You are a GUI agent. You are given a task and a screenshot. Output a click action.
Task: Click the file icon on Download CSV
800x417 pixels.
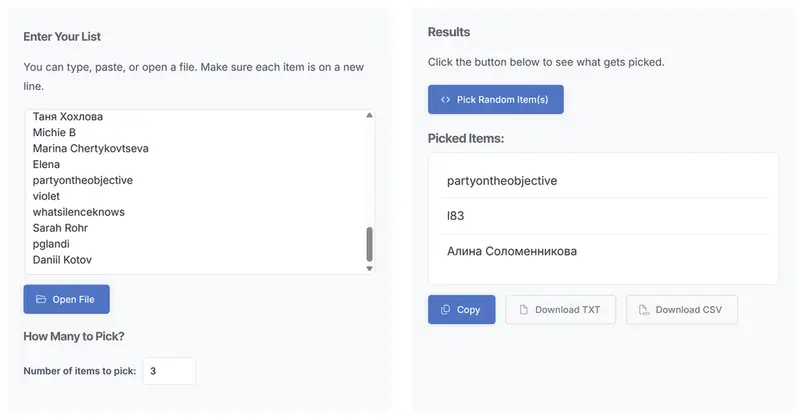pyautogui.click(x=644, y=310)
